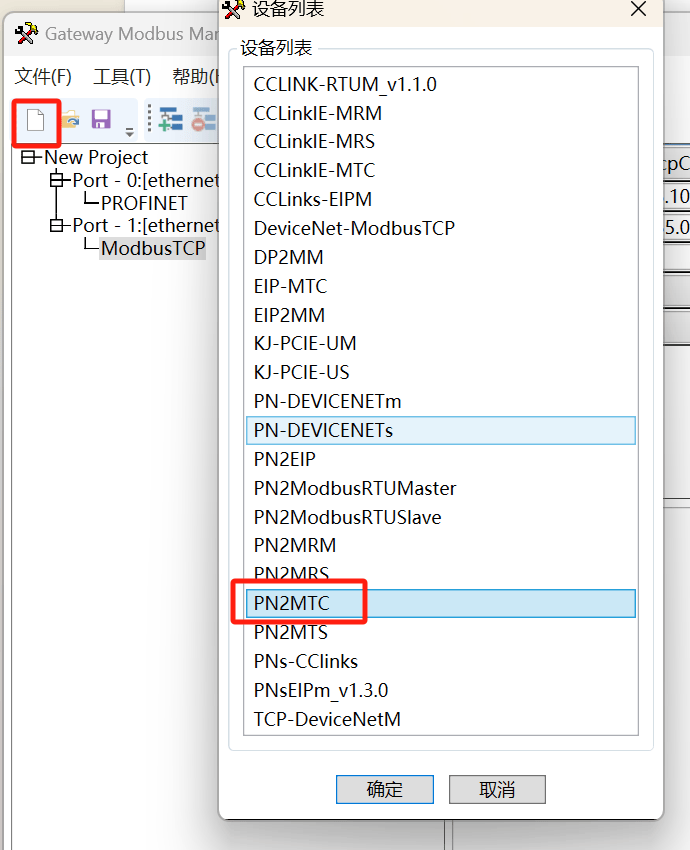690x850 pixels.
Task: Select the PROFINET tree item
Action: tap(144, 203)
